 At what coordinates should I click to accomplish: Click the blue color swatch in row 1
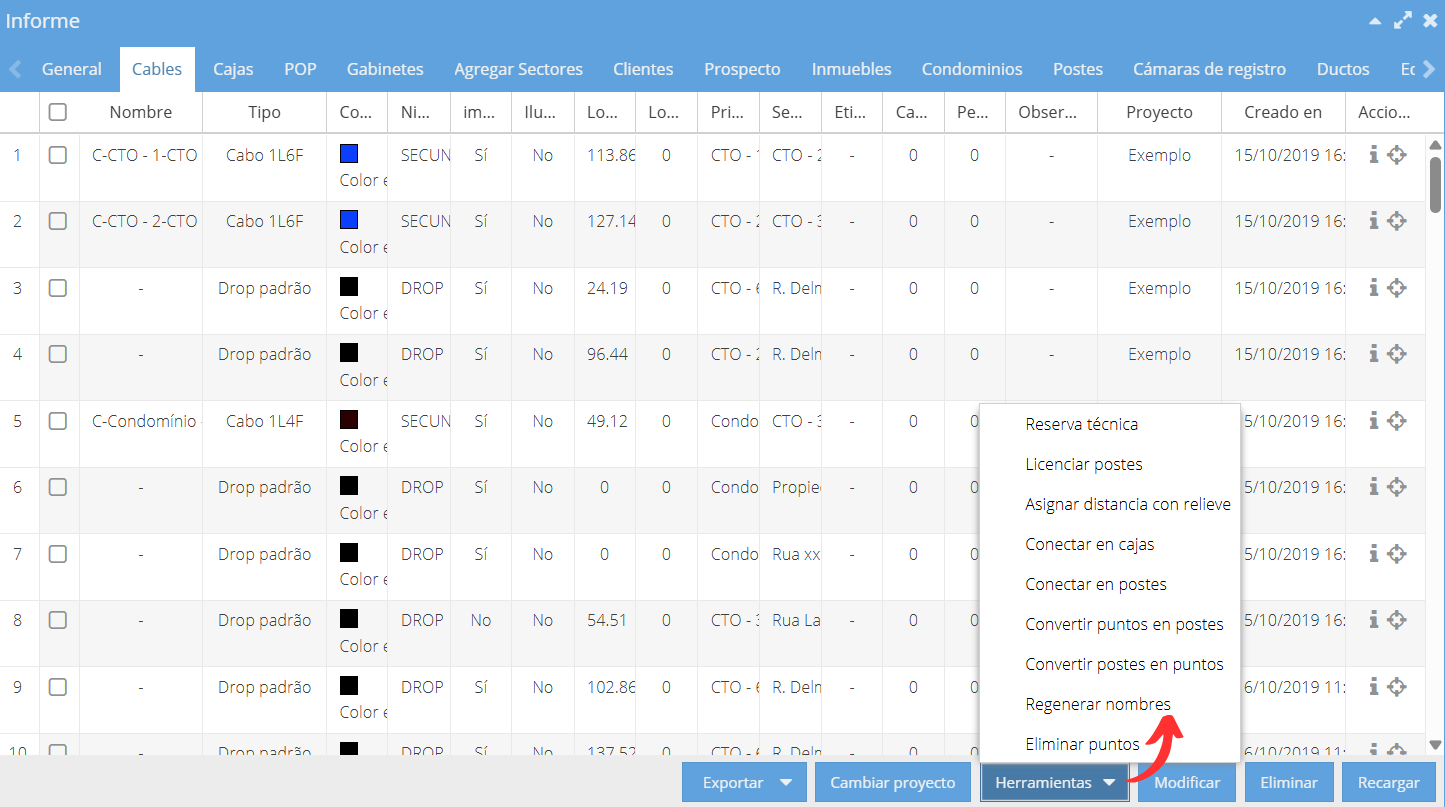(x=349, y=154)
